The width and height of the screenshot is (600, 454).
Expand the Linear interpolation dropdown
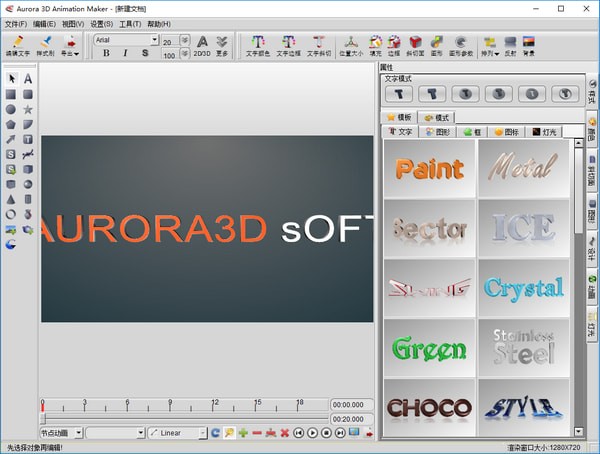(x=176, y=433)
